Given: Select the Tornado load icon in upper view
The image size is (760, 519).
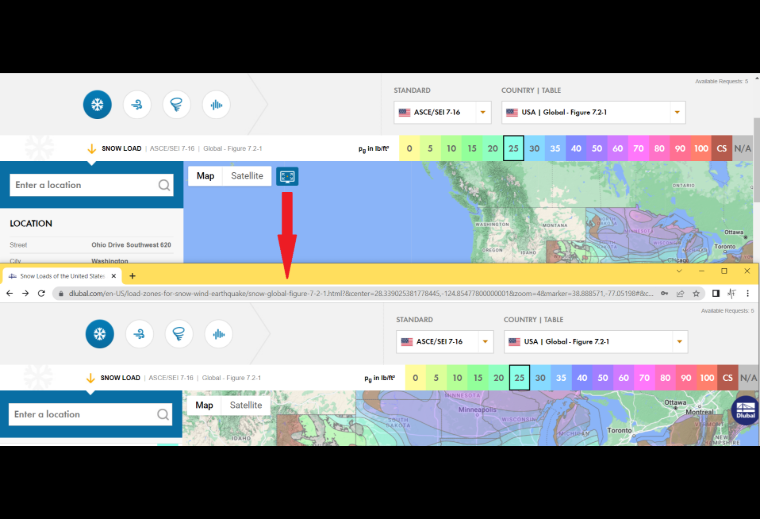Looking at the screenshot, I should click(176, 105).
